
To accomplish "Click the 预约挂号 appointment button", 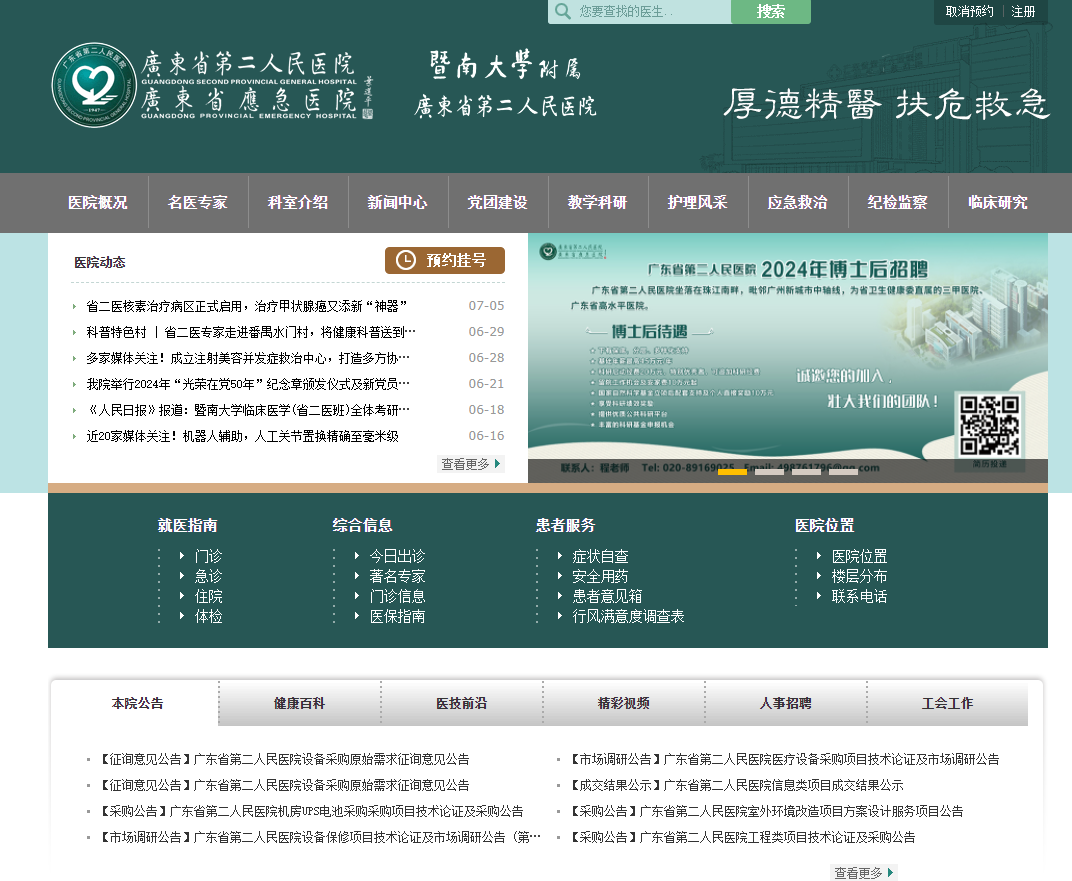I will coord(445,260).
